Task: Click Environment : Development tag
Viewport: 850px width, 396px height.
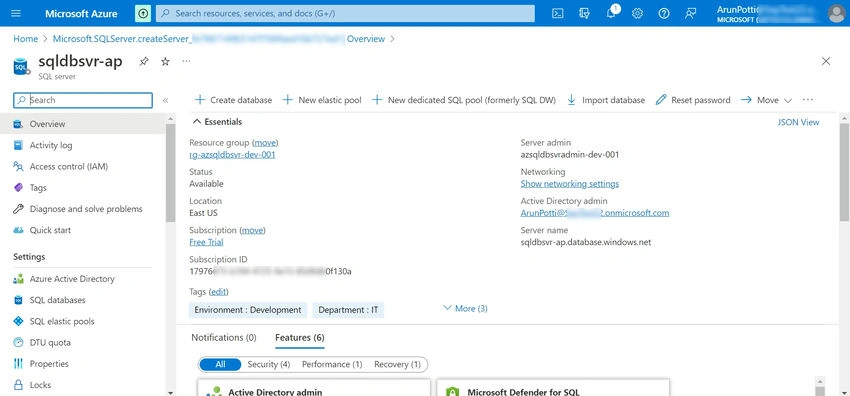Action: pyautogui.click(x=248, y=310)
